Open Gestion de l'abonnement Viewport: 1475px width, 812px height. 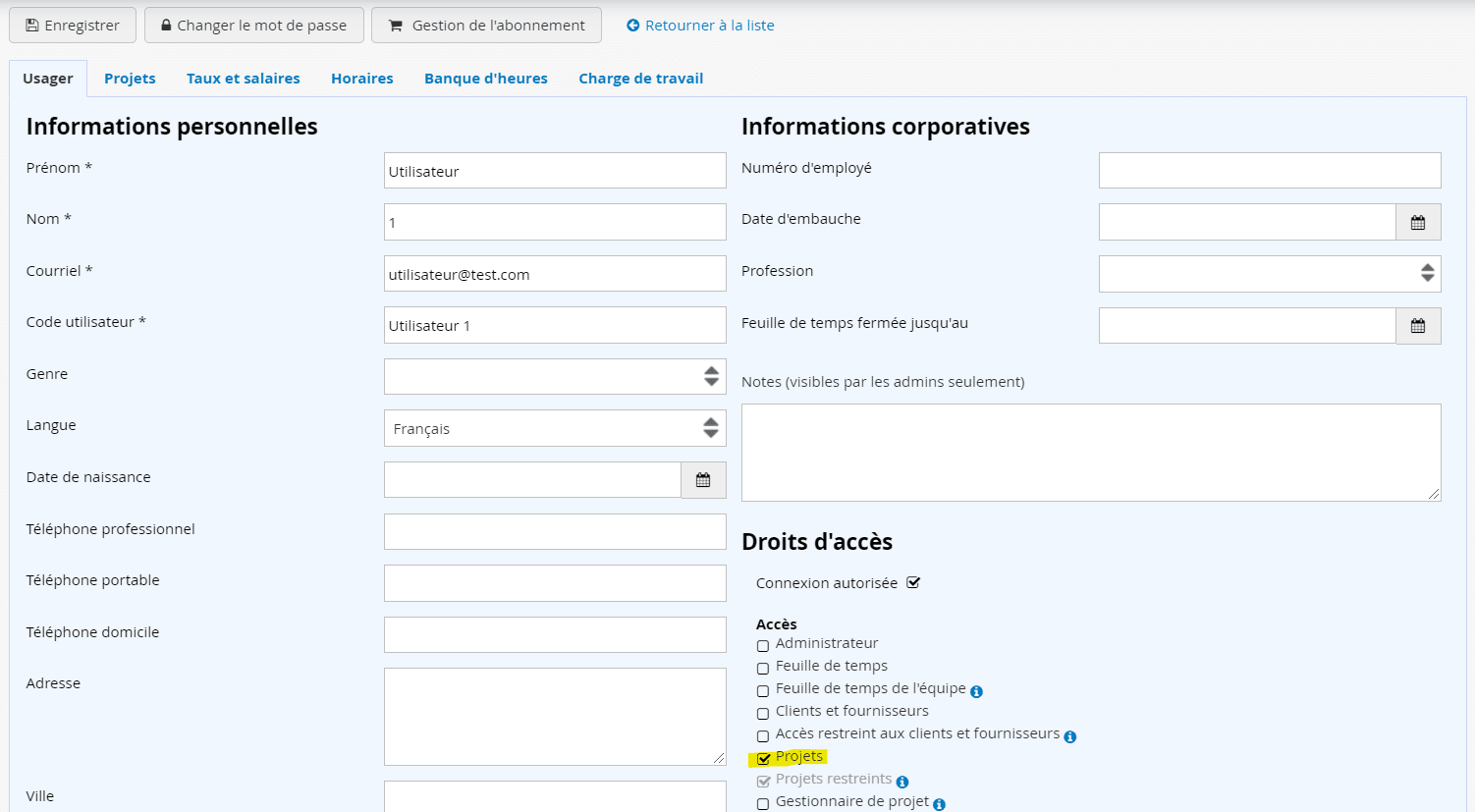pos(486,26)
